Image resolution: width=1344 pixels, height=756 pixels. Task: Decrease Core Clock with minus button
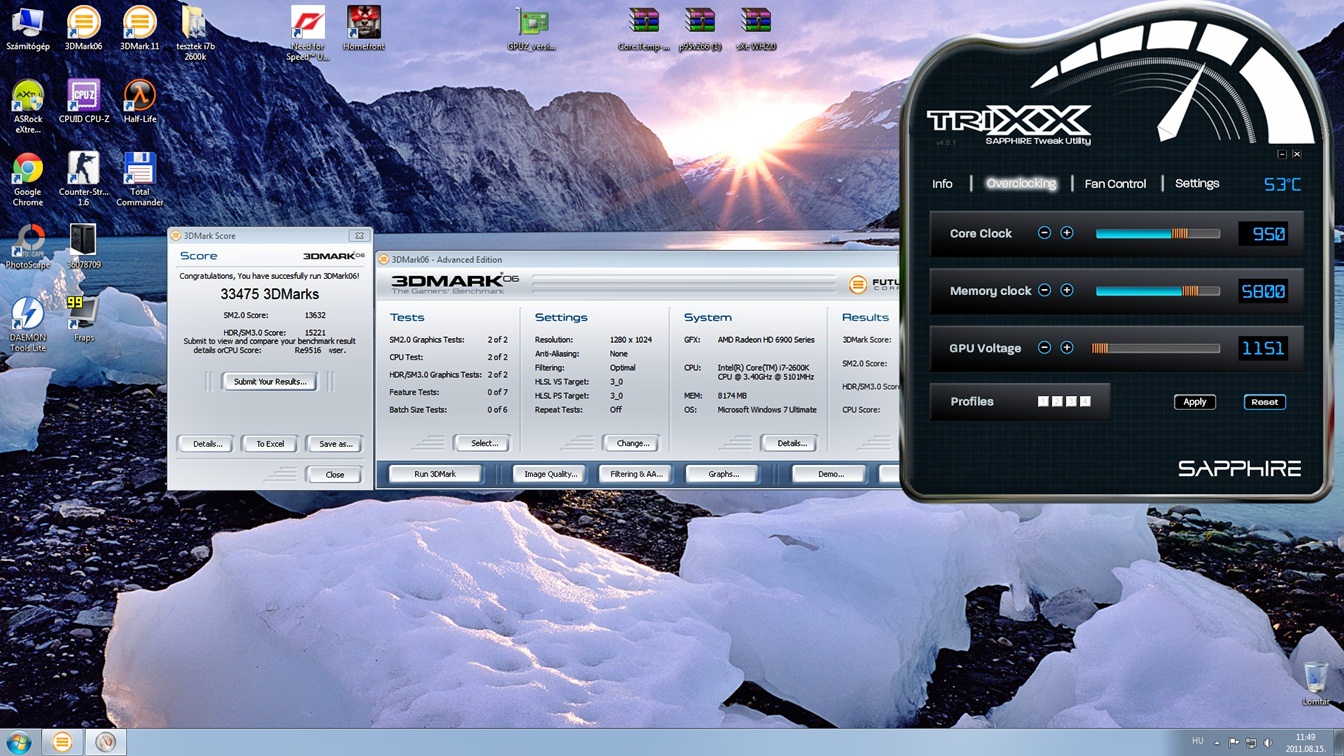click(x=1044, y=233)
